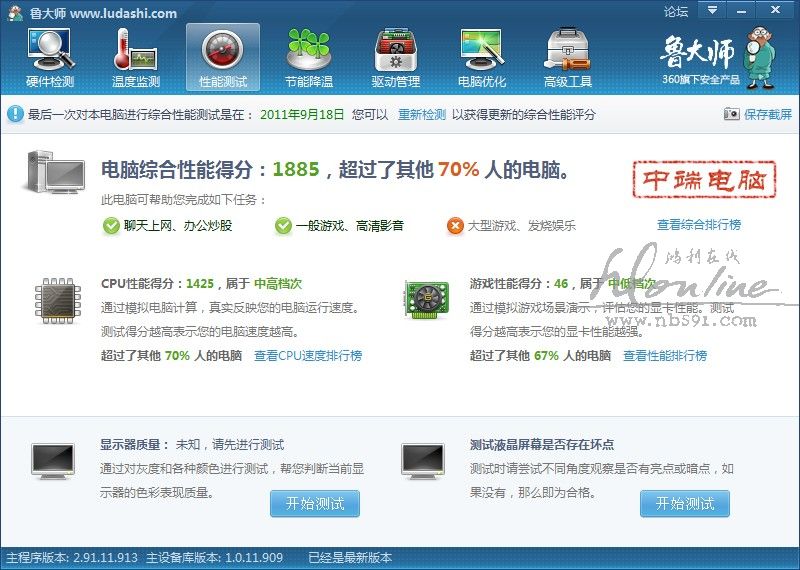Click the camera icon beside 保存截屏
Screen dimensions: 800x570
pyautogui.click(x=732, y=114)
